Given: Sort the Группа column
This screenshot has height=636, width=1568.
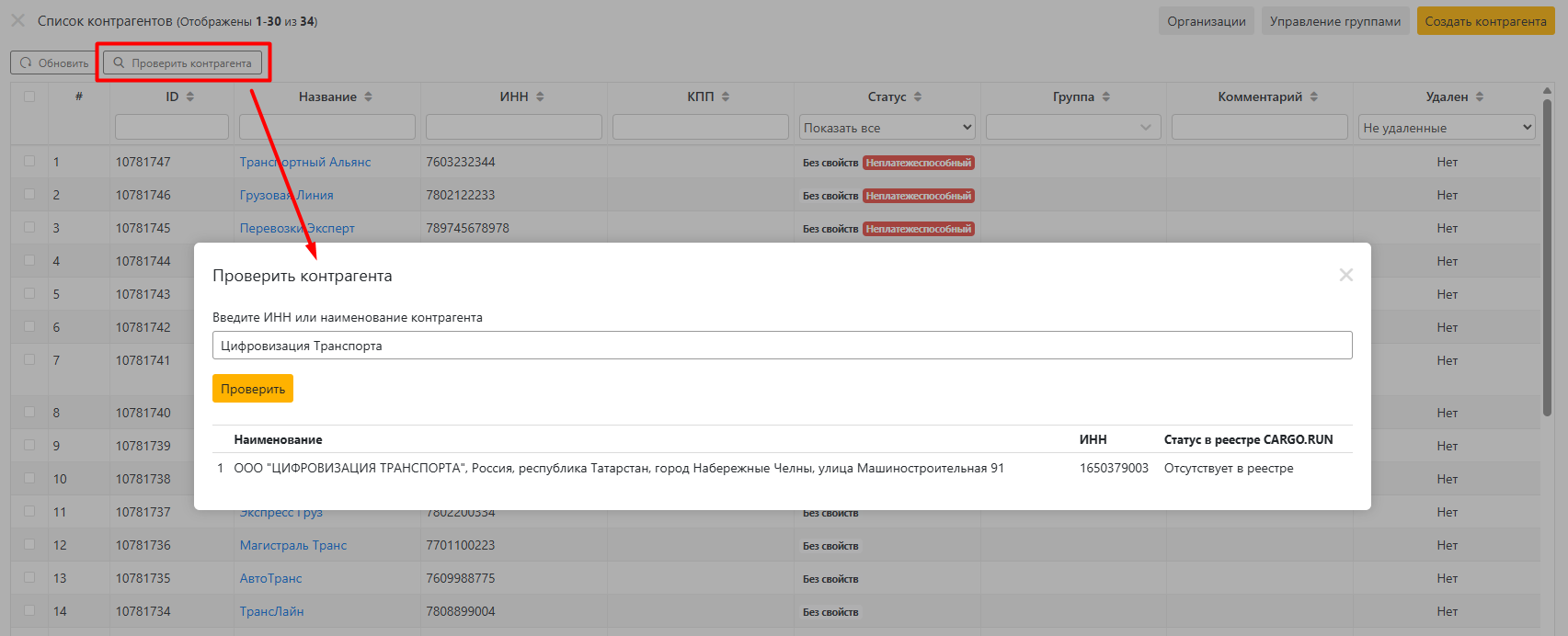Looking at the screenshot, I should [x=1105, y=97].
